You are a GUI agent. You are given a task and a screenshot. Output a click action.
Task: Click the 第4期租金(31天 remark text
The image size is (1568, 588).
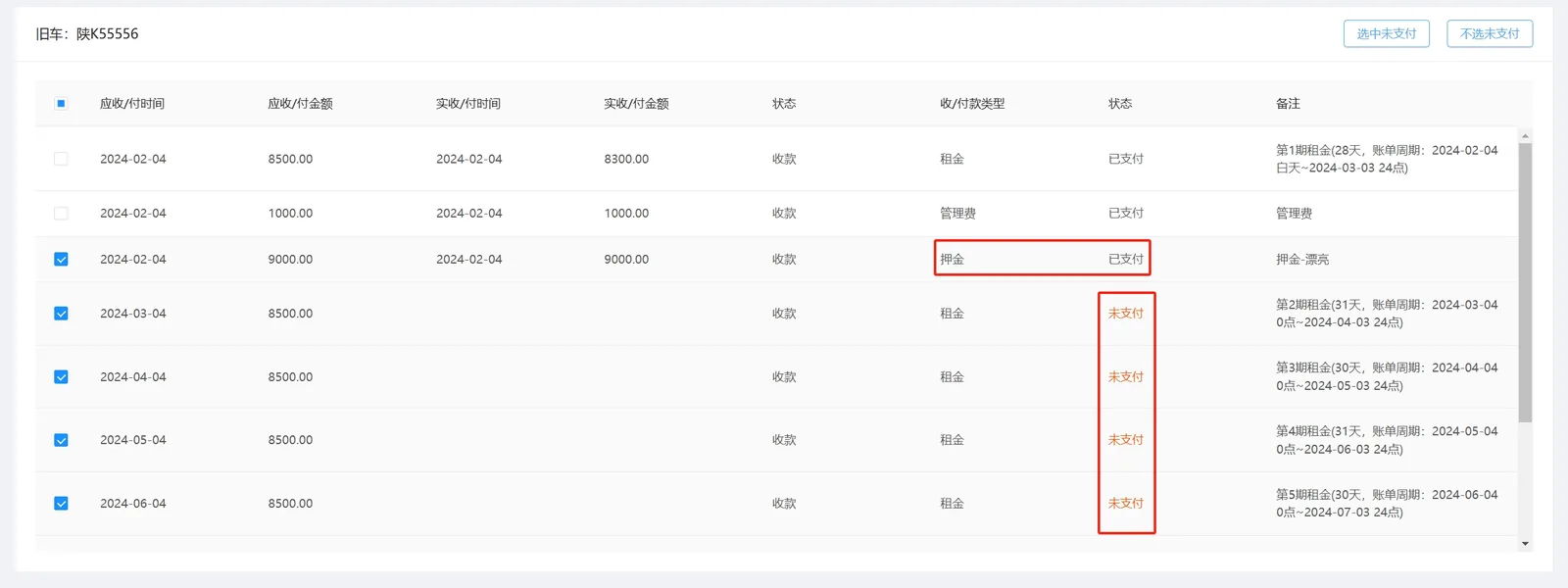(x=1387, y=440)
